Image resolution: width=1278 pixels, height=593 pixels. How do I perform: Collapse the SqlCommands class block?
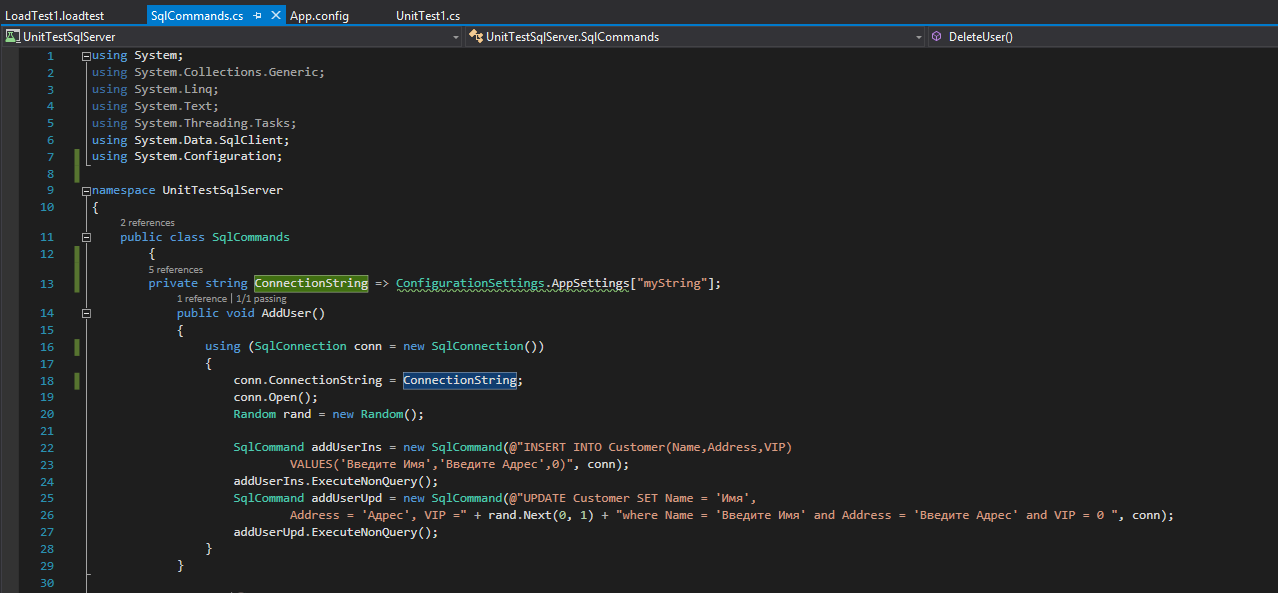tap(87, 238)
